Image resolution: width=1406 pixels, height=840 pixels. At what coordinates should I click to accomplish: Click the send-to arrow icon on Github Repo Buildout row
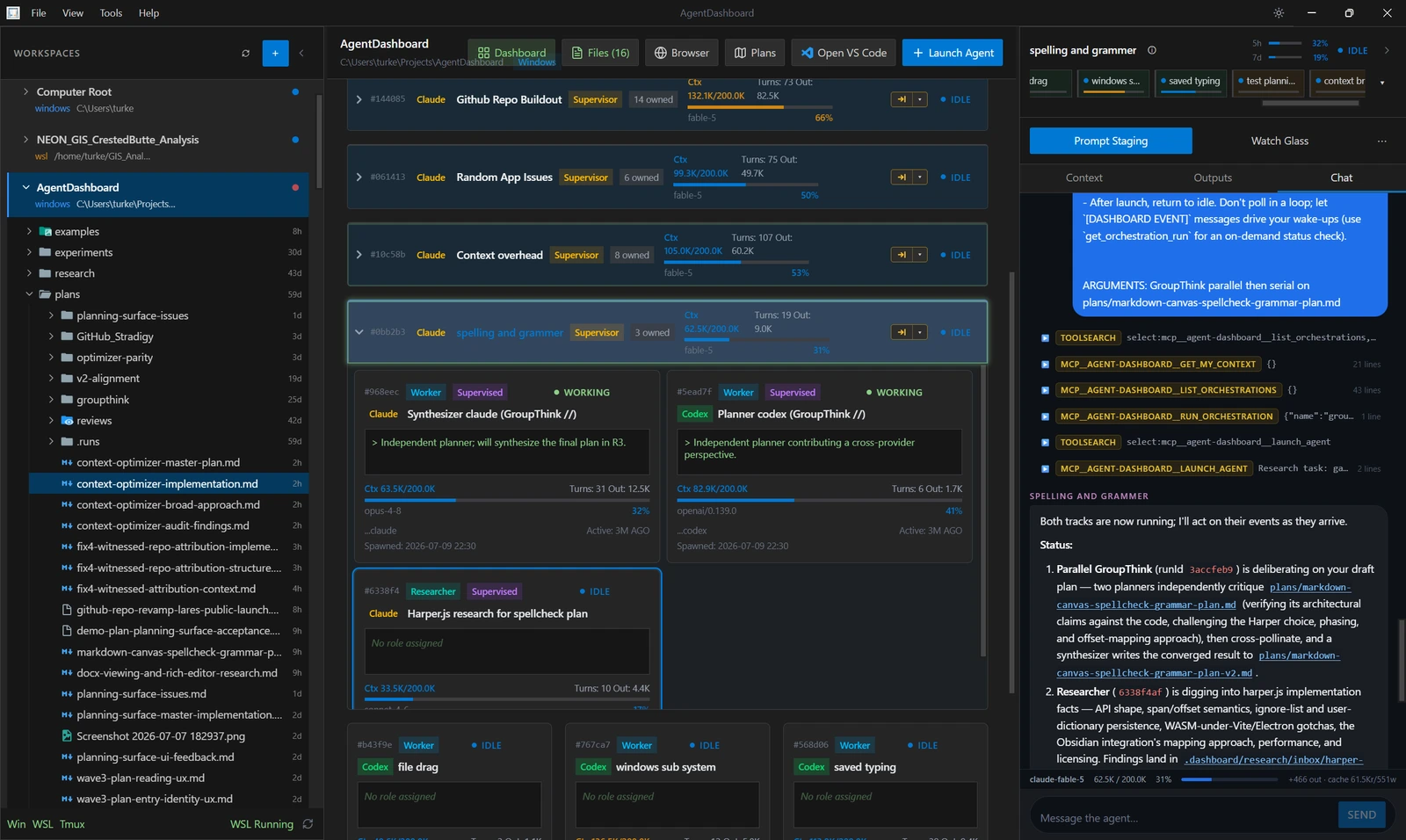pos(902,99)
